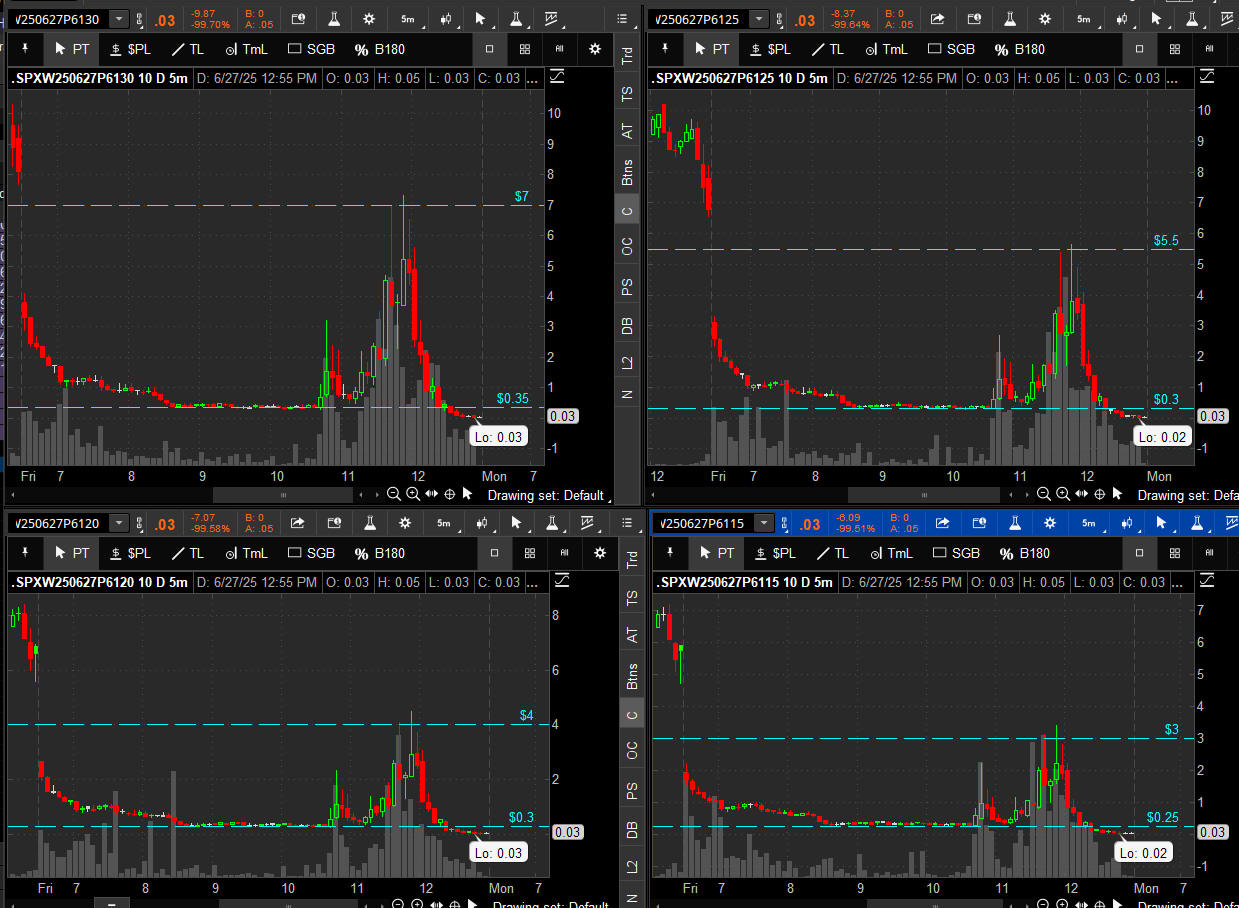Open symbol dropdown for 250627P6115
The width and height of the screenshot is (1239, 908).
click(764, 523)
